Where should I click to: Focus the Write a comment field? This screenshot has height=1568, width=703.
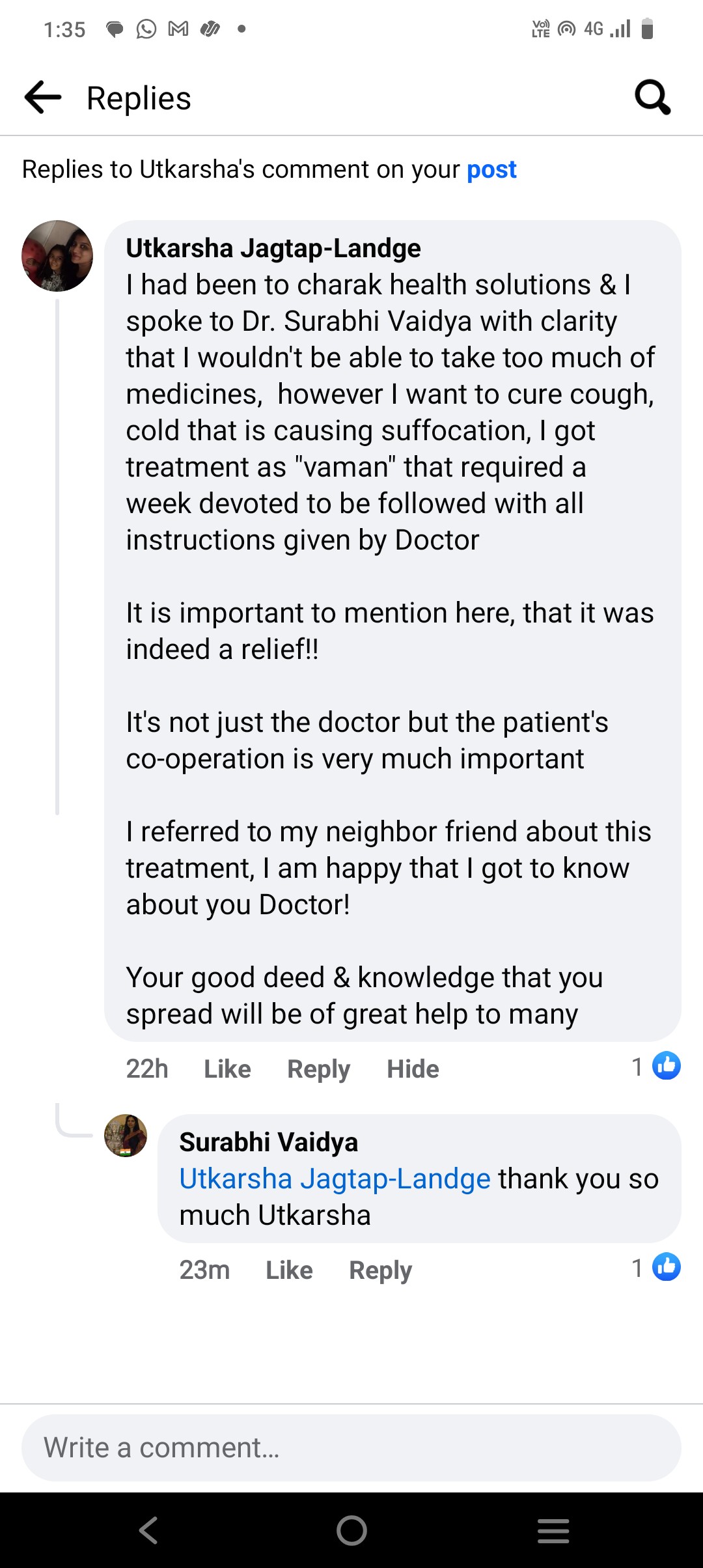coord(351,1448)
